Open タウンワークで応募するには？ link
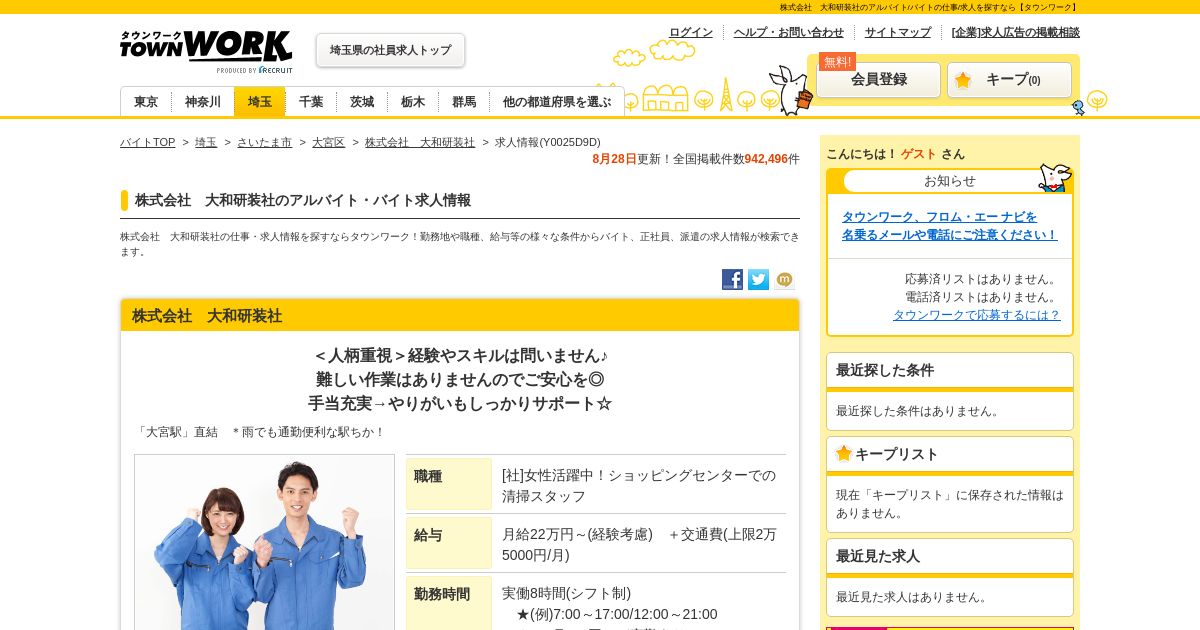 (977, 315)
